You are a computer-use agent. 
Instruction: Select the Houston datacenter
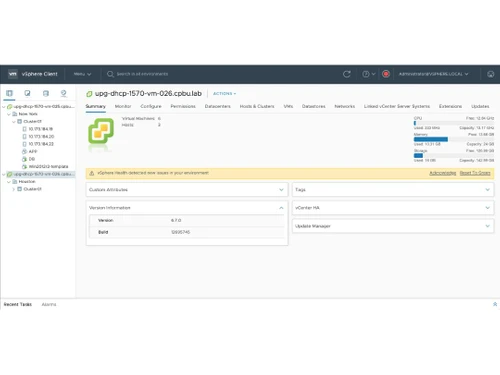click(27, 182)
